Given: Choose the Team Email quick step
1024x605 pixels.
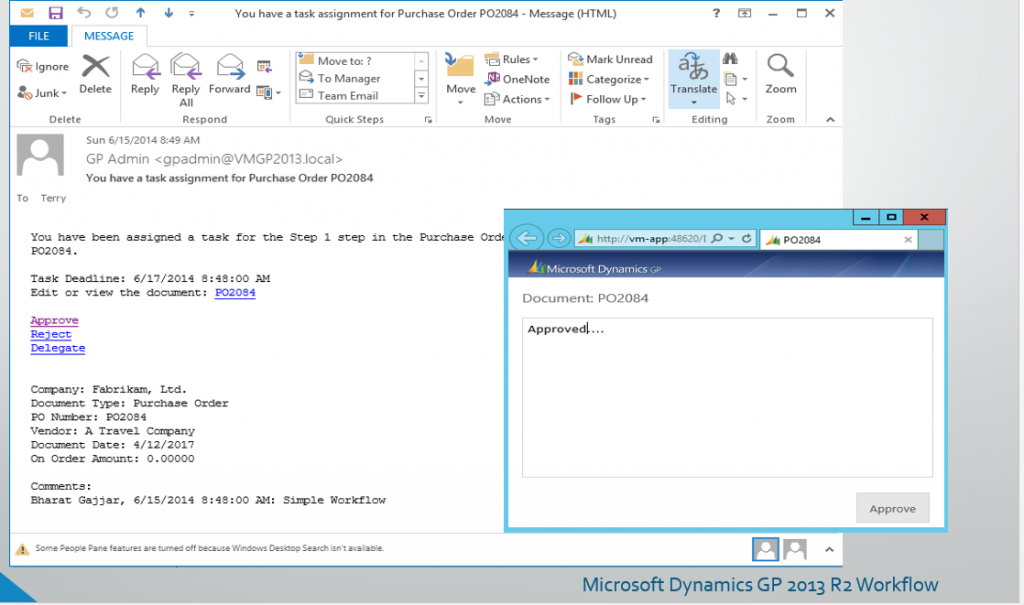Looking at the screenshot, I should click(355, 95).
